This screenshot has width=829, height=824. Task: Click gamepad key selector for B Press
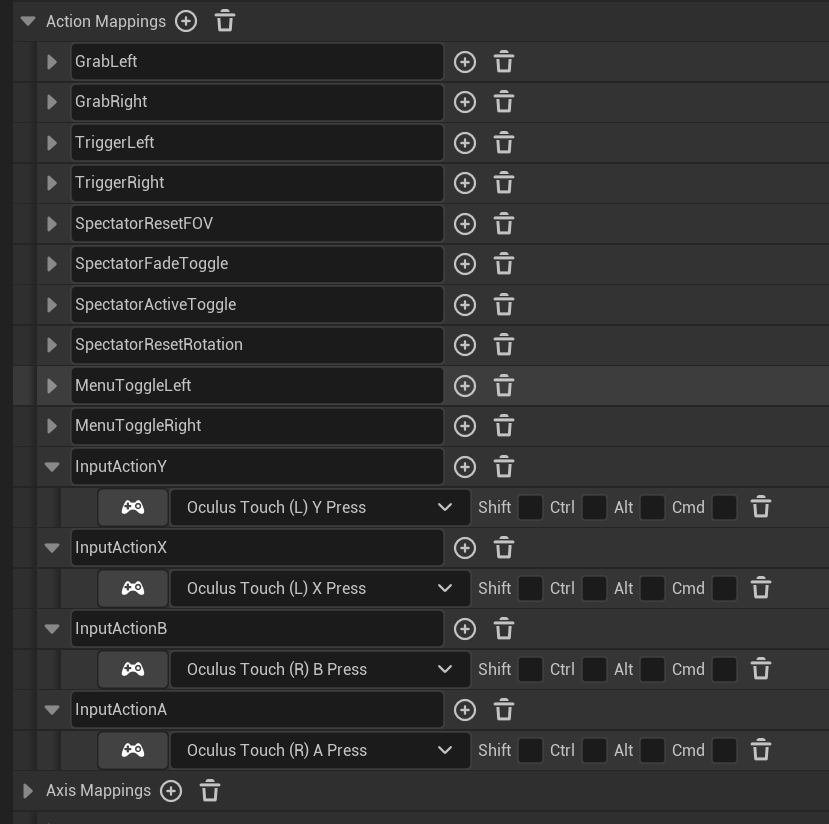coord(133,670)
